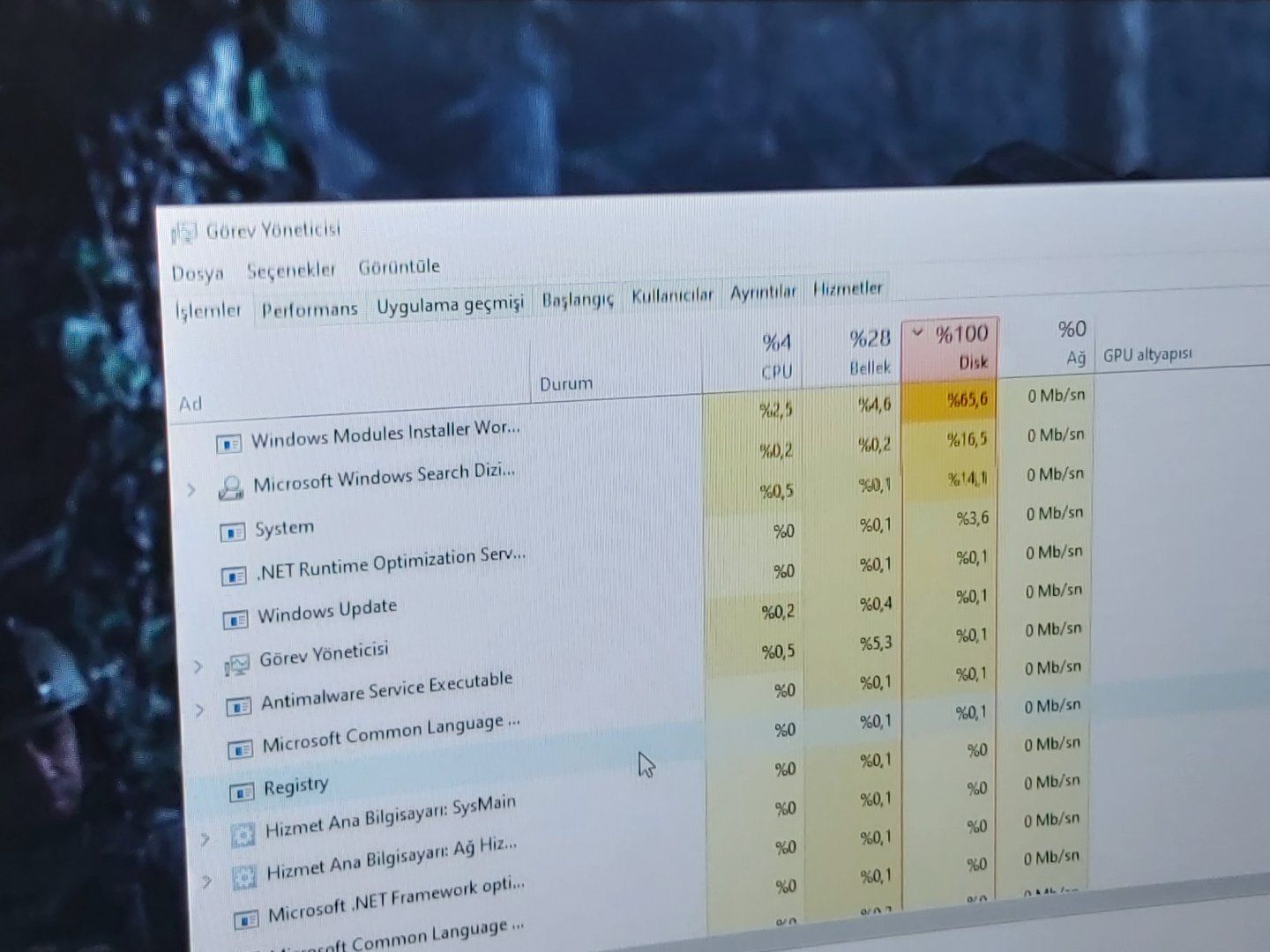Click the Görev Yöneticisi title bar icon

coord(183,234)
